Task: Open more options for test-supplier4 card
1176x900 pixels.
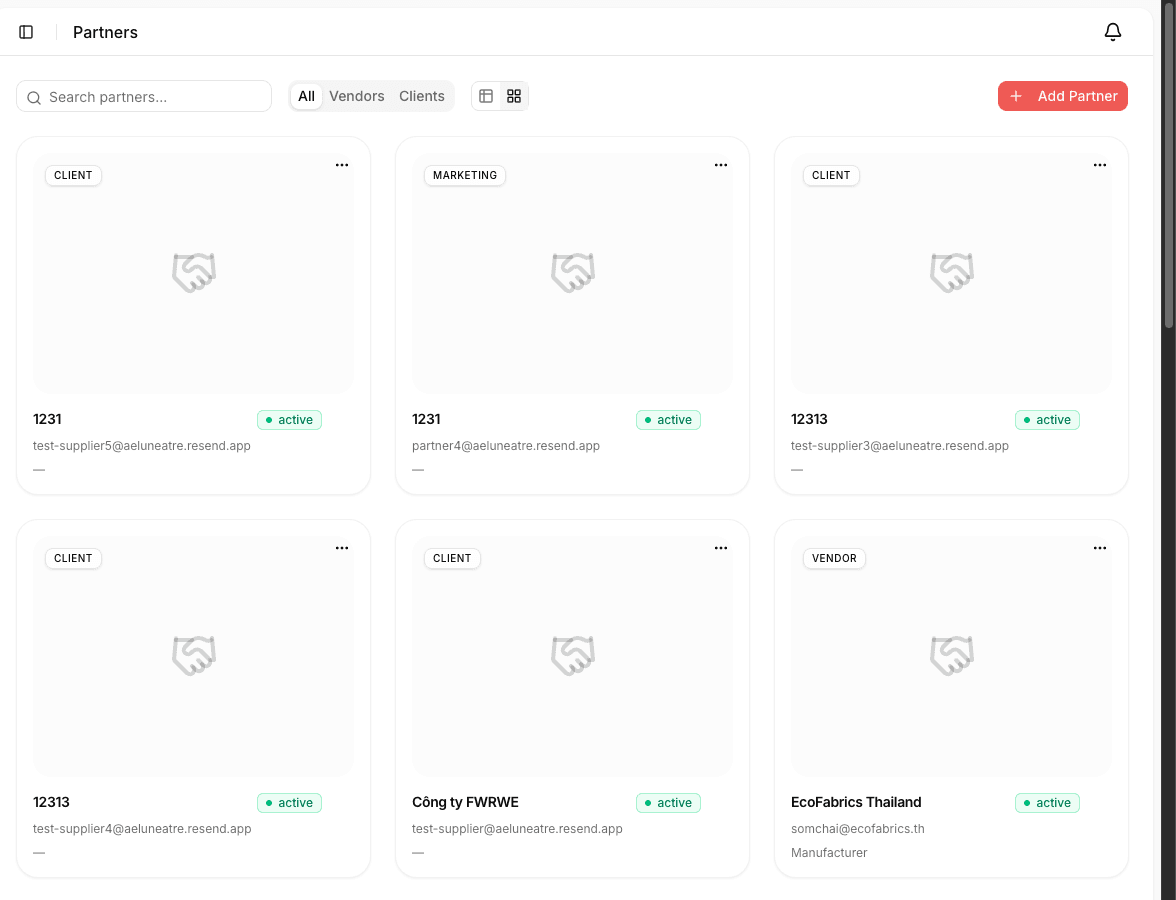Action: (x=342, y=548)
